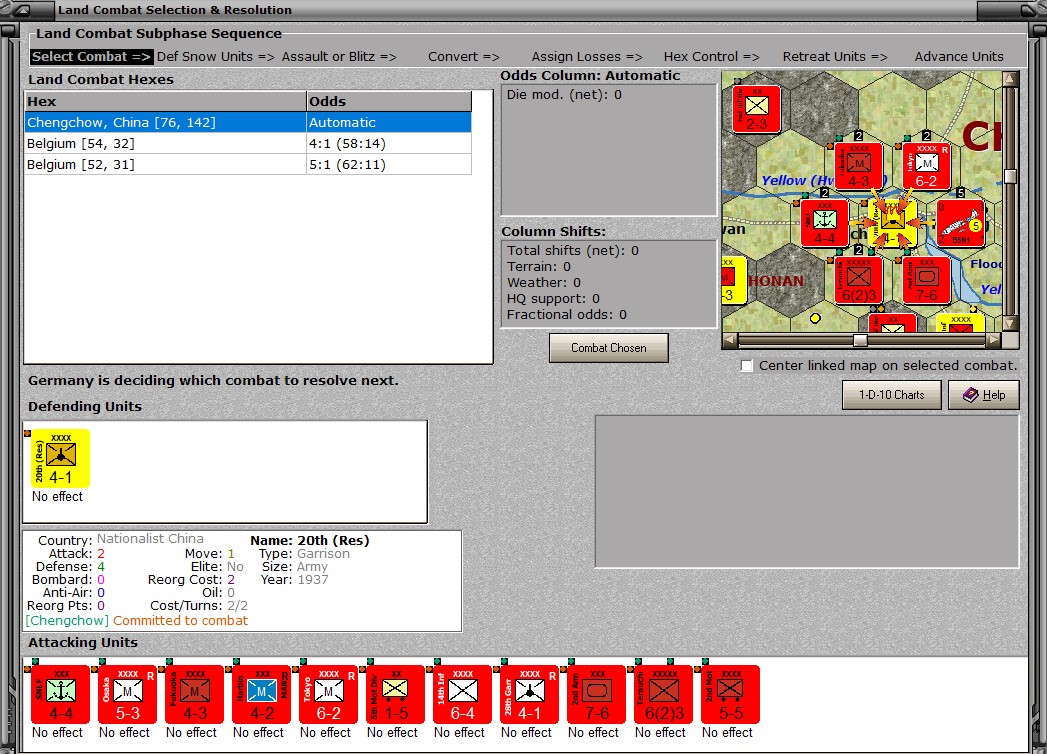Click the Chengchow hex link in unit details
The height and width of the screenshot is (754, 1047).
point(67,620)
